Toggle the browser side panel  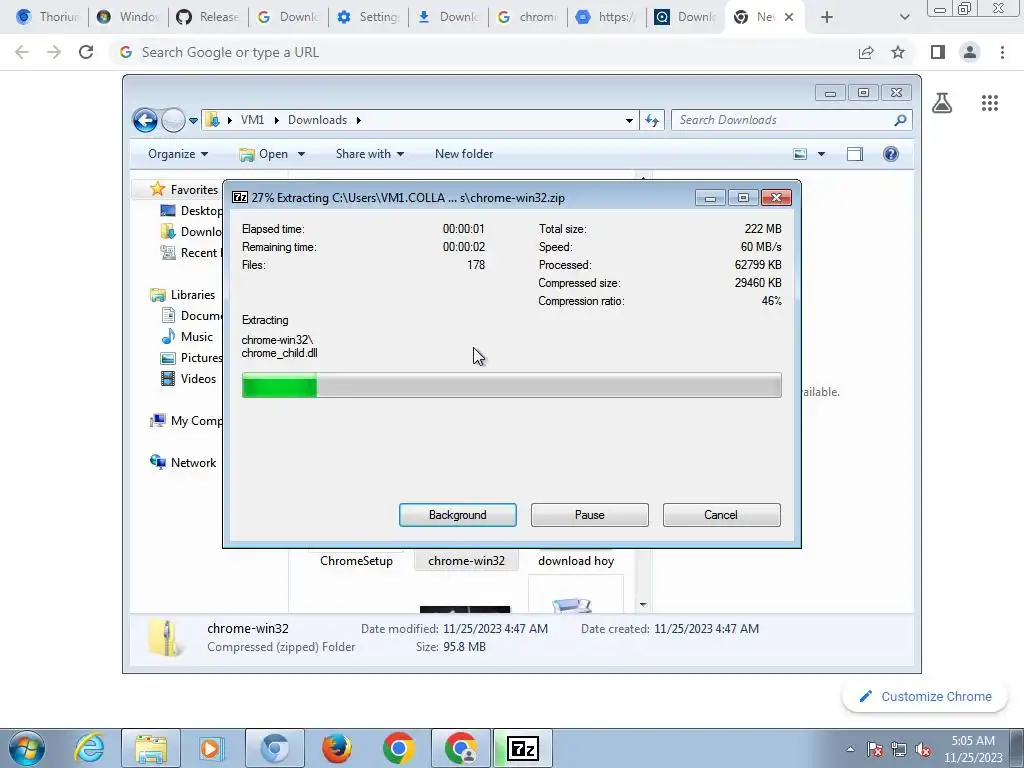pyautogui.click(x=938, y=52)
